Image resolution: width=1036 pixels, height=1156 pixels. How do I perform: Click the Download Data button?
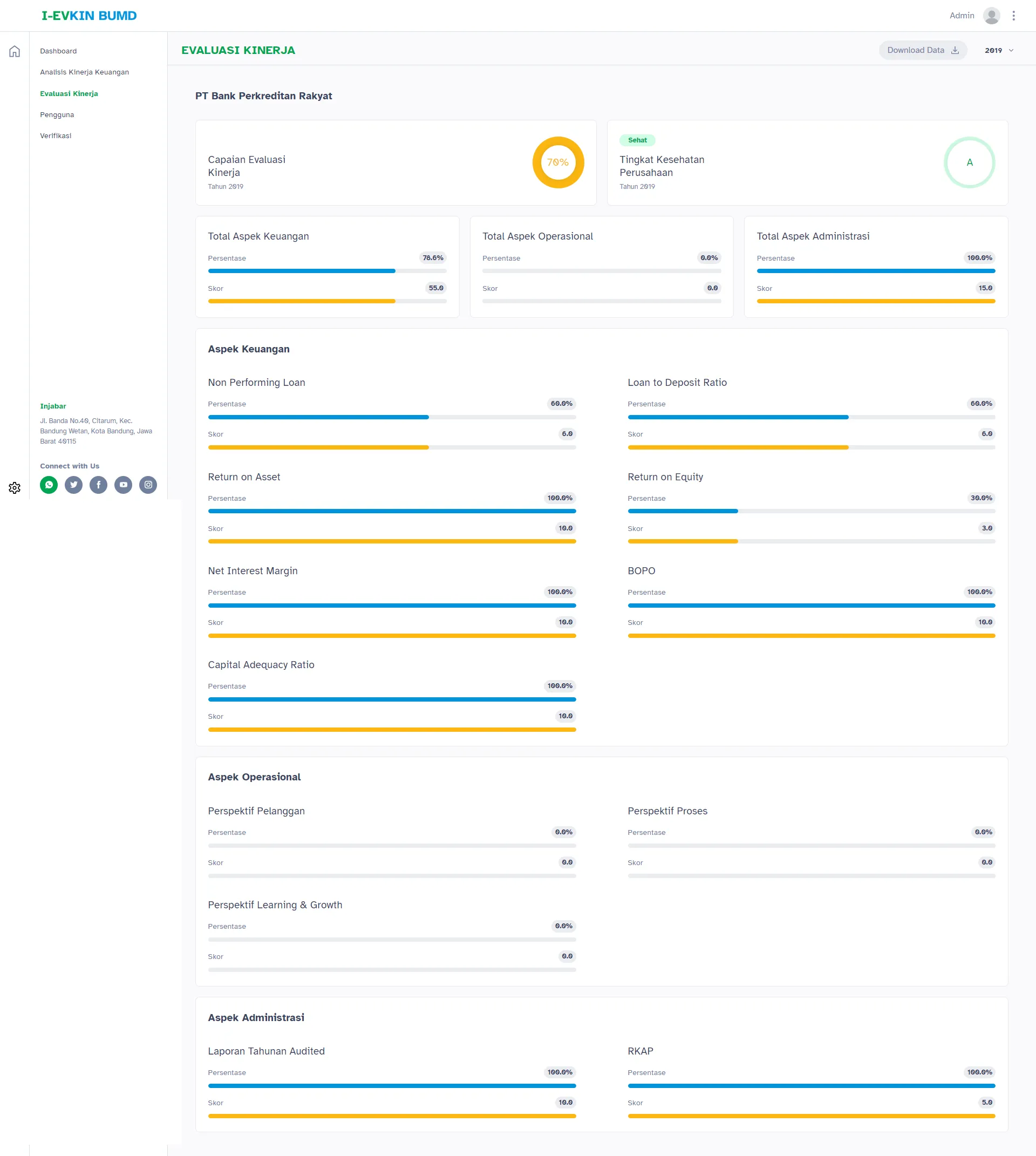coord(922,50)
